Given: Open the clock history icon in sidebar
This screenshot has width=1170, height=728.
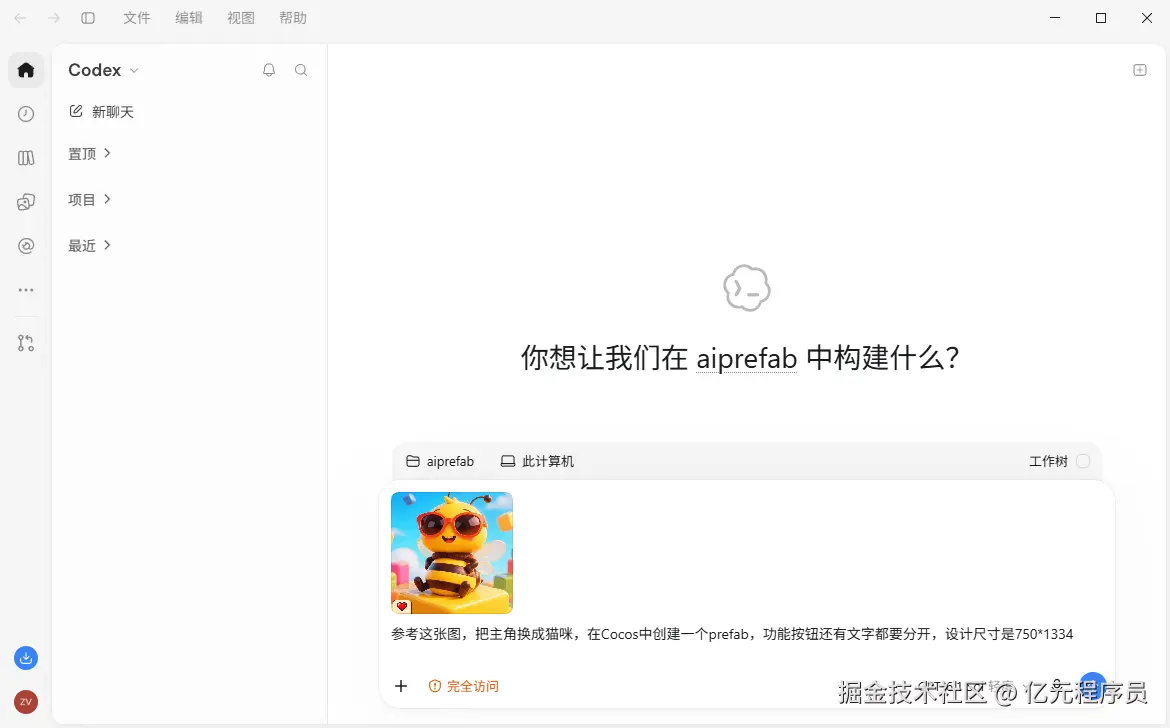Looking at the screenshot, I should pyautogui.click(x=26, y=113).
